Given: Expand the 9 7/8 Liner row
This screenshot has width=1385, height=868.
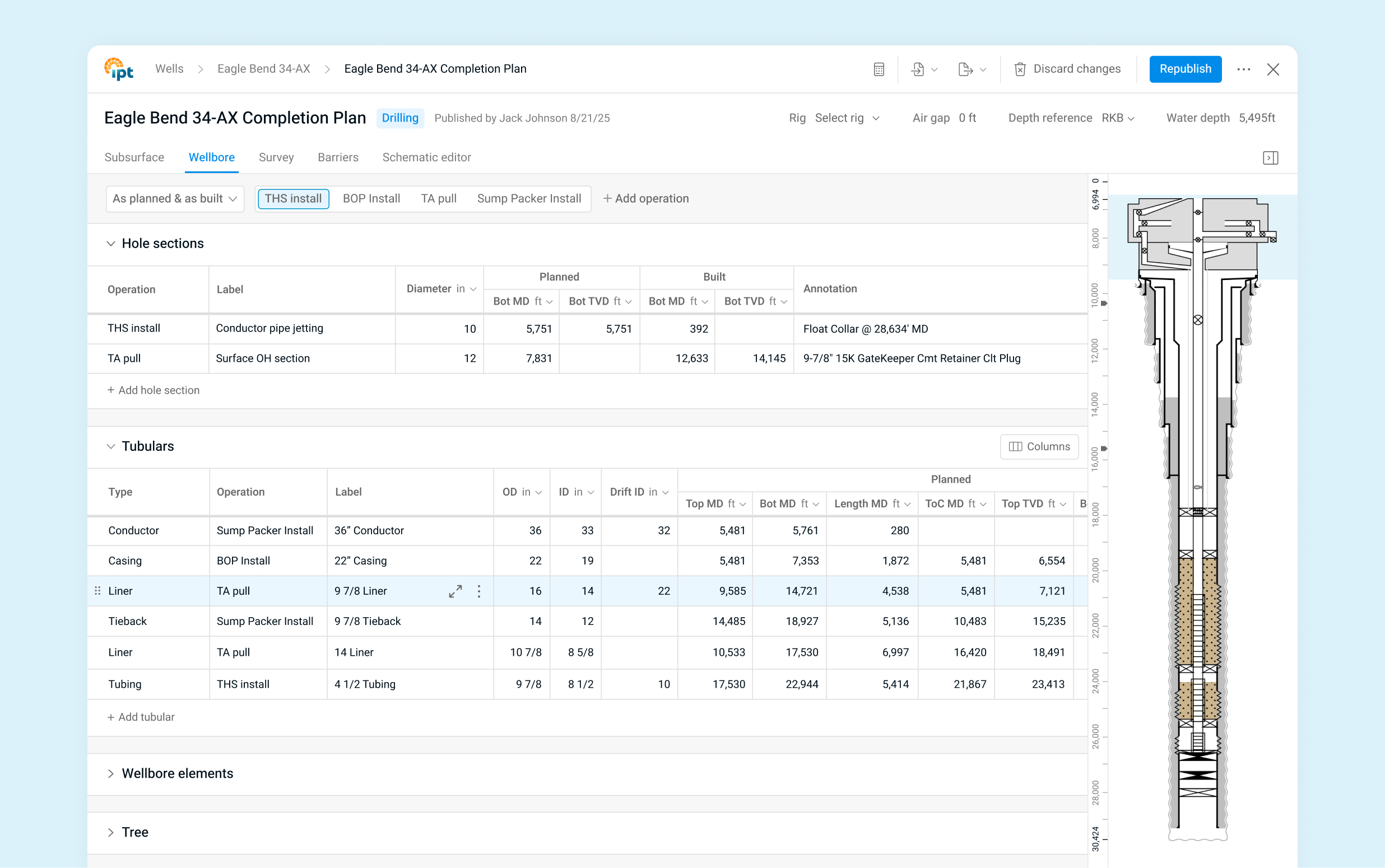Looking at the screenshot, I should tap(456, 591).
